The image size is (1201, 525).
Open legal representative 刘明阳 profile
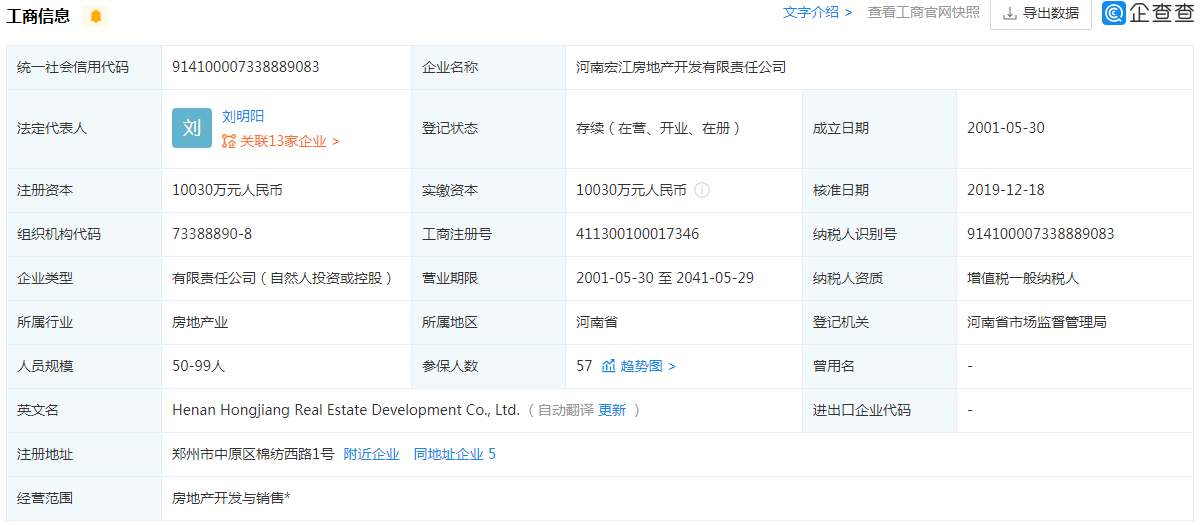click(x=243, y=116)
